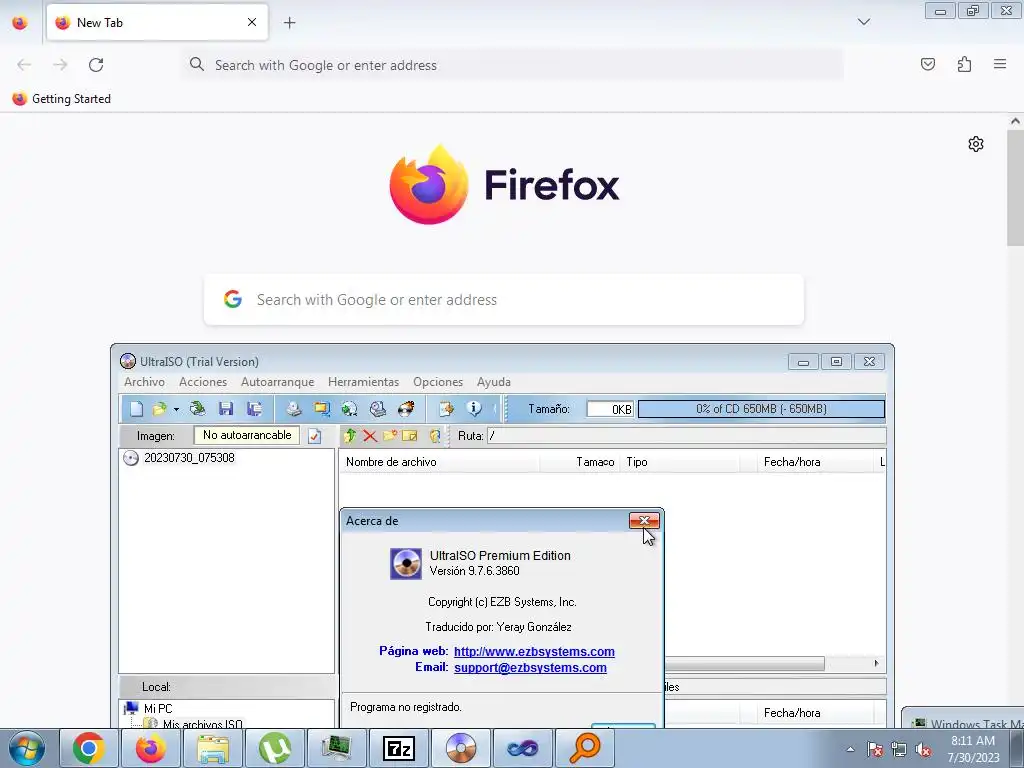Open a new Firefox tab with plus button
Viewport: 1024px width, 768px height.
tap(289, 23)
